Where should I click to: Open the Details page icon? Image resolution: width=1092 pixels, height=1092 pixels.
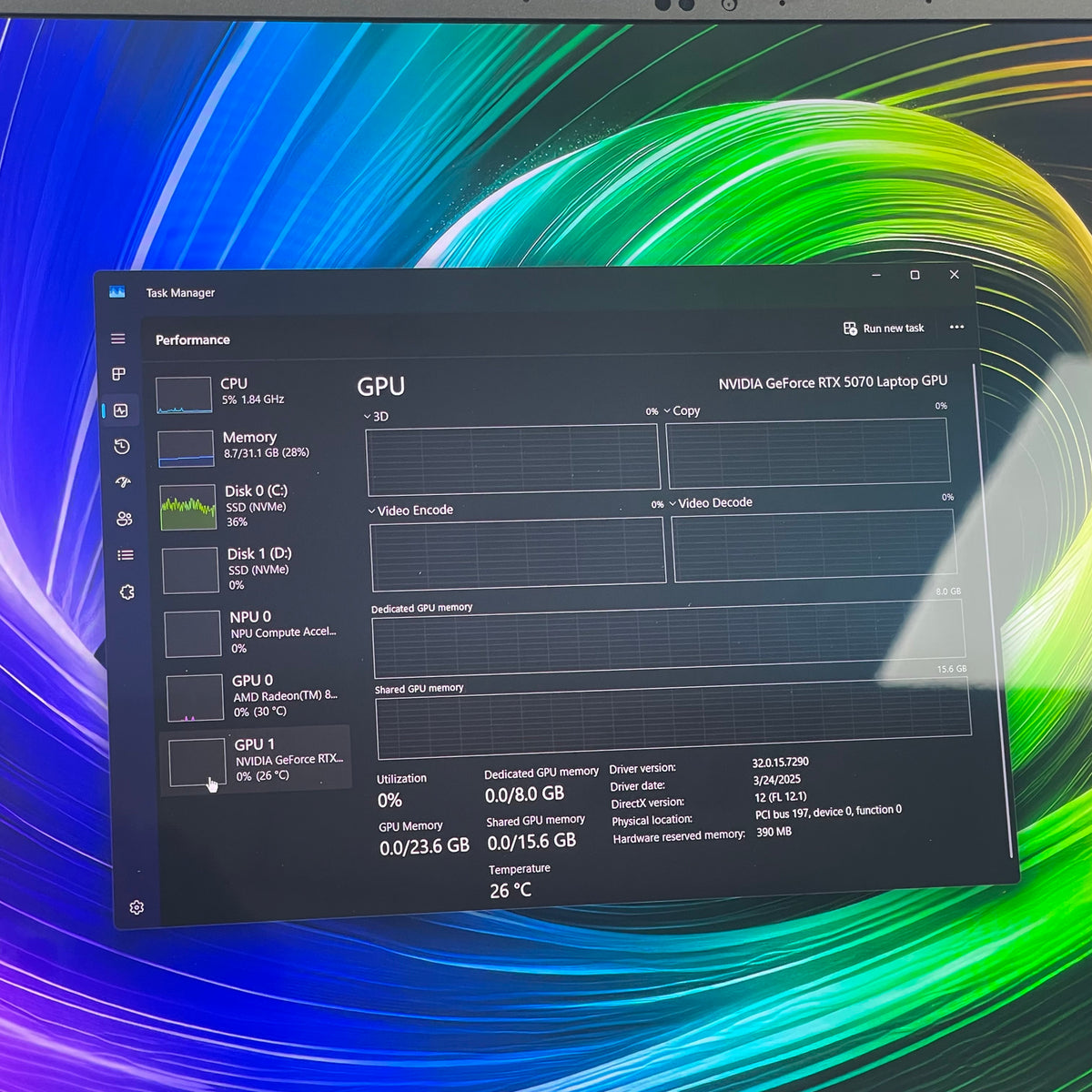point(126,555)
